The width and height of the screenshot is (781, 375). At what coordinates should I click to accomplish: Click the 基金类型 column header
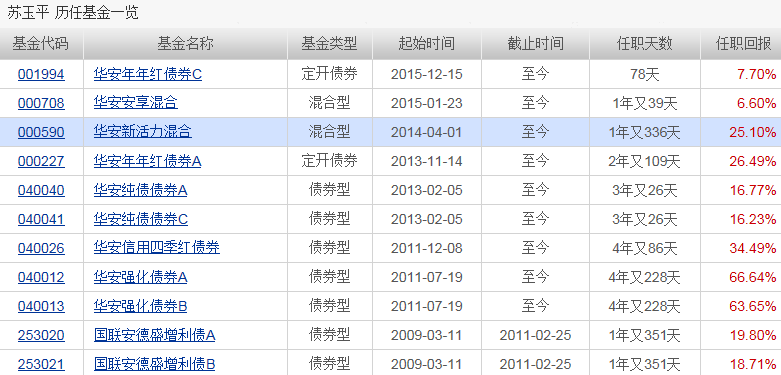[x=329, y=44]
